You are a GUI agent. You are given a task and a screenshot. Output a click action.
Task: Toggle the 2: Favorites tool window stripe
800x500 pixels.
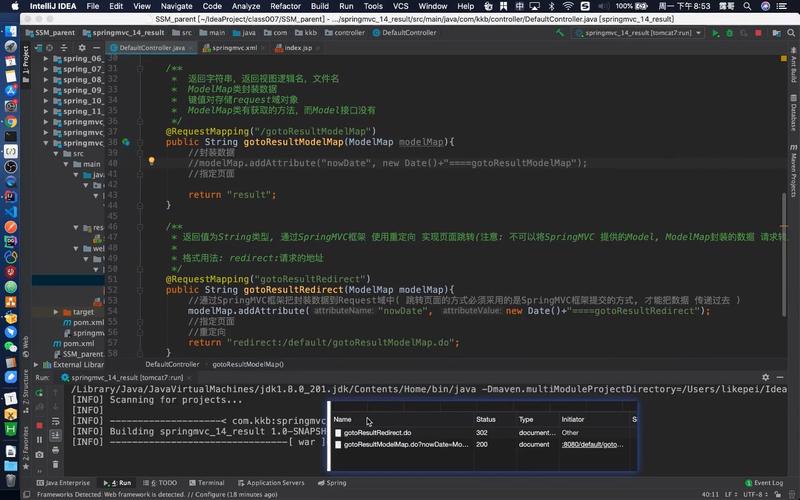[26, 448]
